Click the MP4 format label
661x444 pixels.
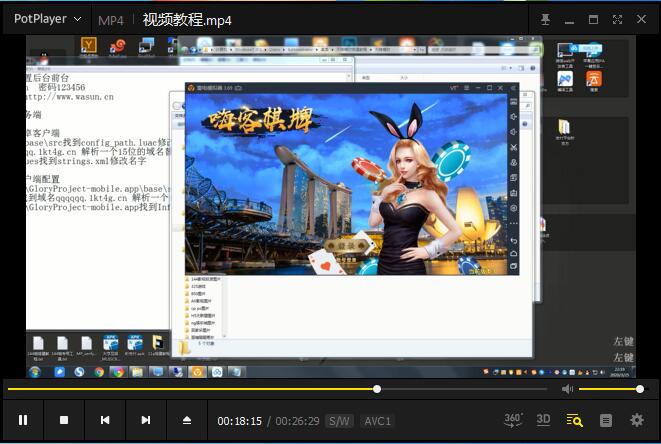[110, 21]
